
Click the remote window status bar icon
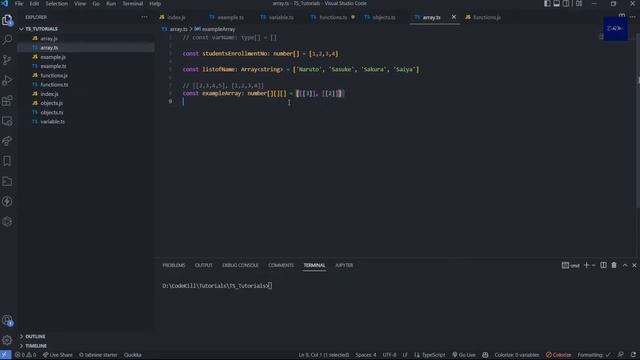[x=6, y=355]
